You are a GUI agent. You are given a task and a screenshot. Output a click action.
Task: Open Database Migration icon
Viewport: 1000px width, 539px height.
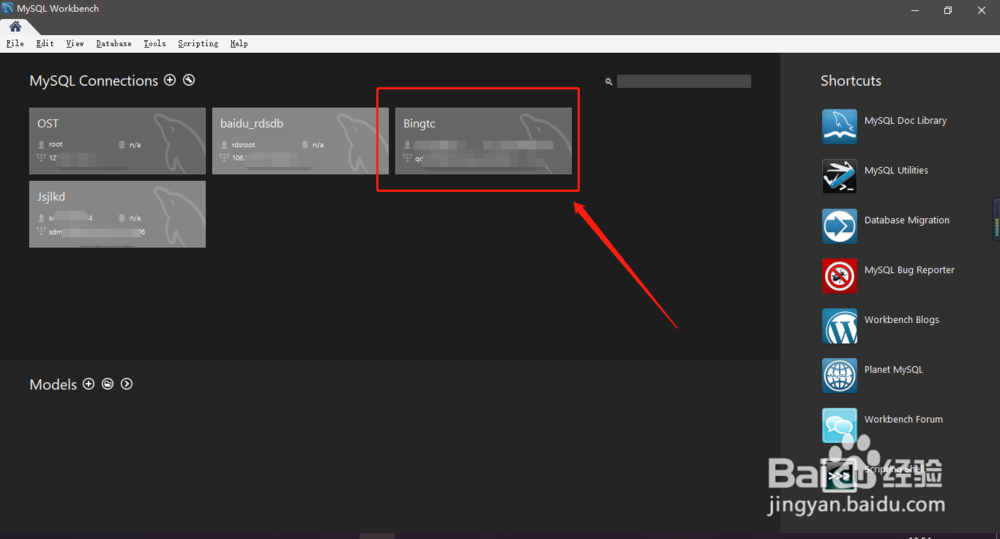839,225
